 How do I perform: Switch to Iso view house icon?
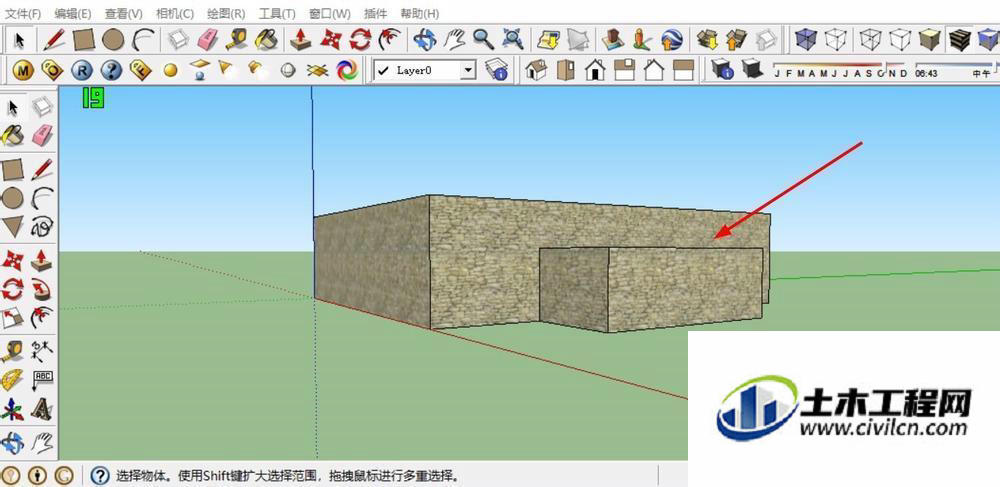(x=536, y=70)
